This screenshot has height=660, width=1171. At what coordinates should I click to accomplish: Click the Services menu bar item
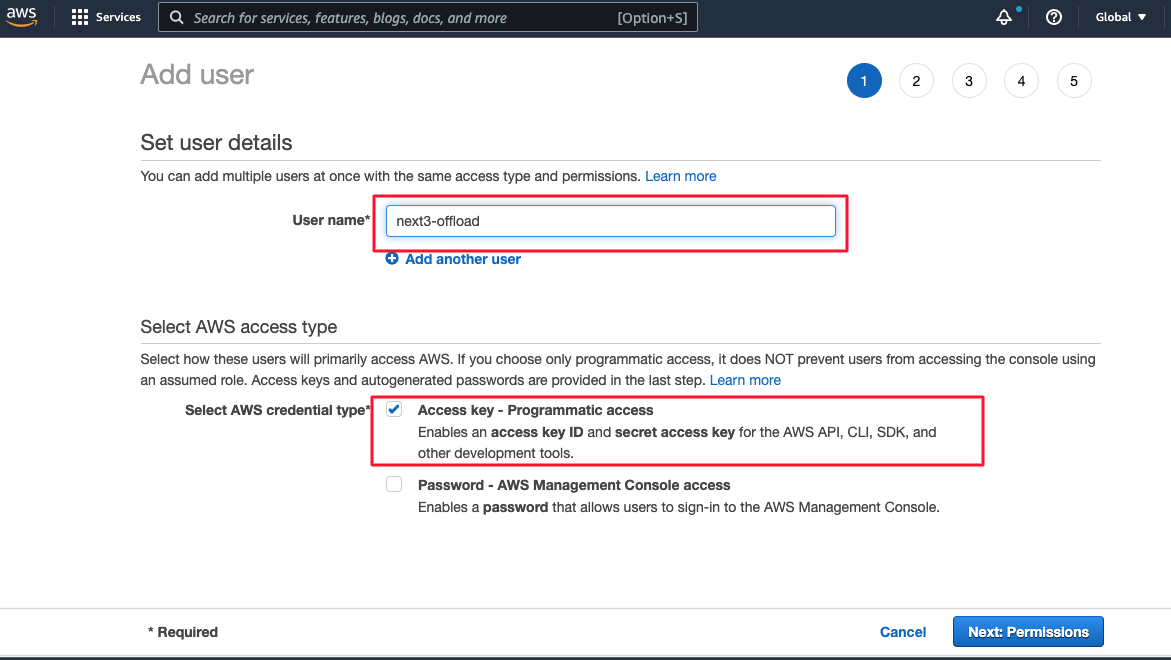coord(117,16)
